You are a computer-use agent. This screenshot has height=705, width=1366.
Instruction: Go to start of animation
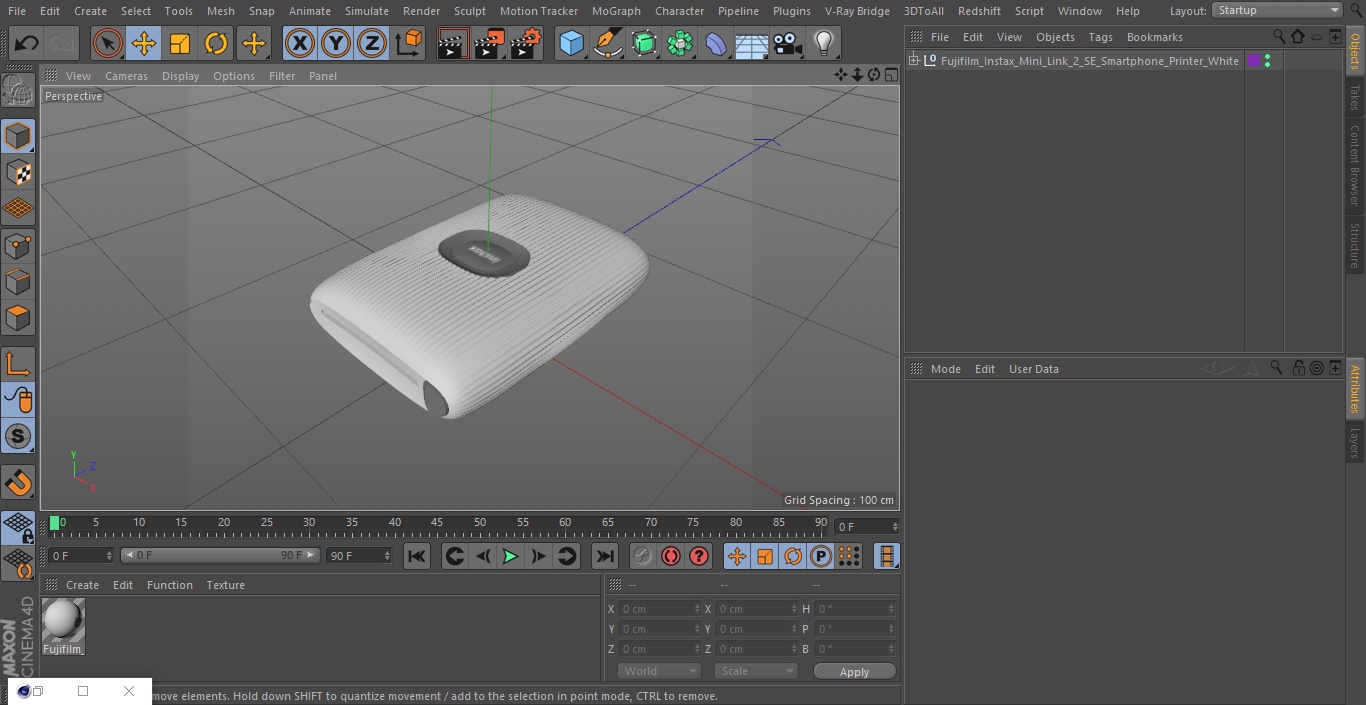click(417, 556)
